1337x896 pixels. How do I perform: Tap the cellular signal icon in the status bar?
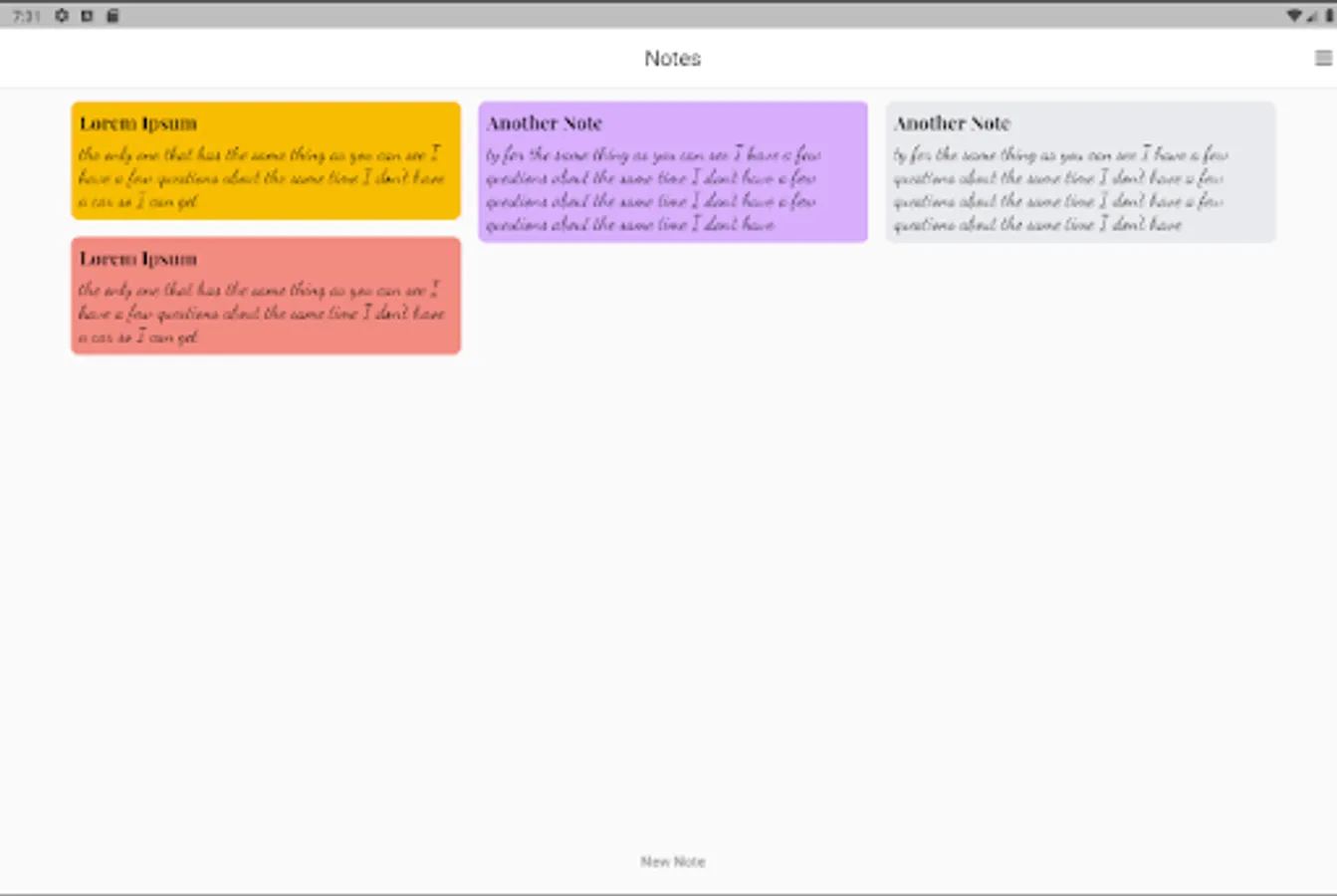(x=1312, y=16)
